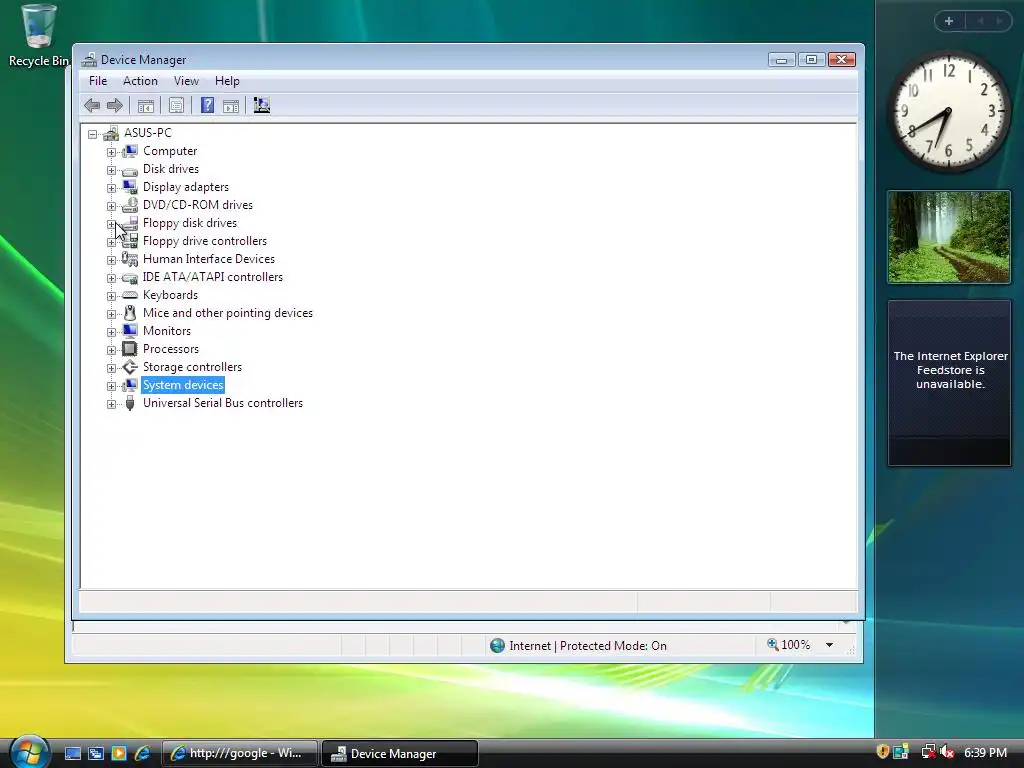The width and height of the screenshot is (1024, 768).
Task: Click the Disk drives icon
Action: coord(130,170)
